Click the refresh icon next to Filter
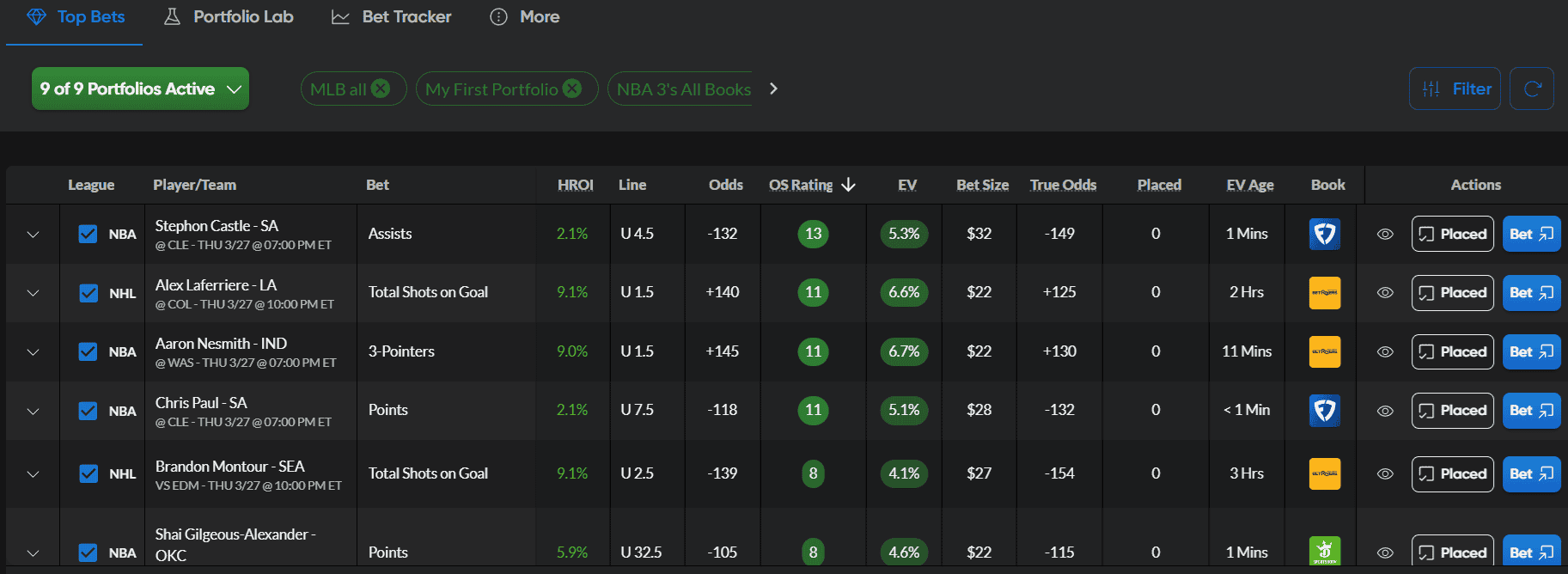The height and width of the screenshot is (574, 1568). pos(1532,89)
